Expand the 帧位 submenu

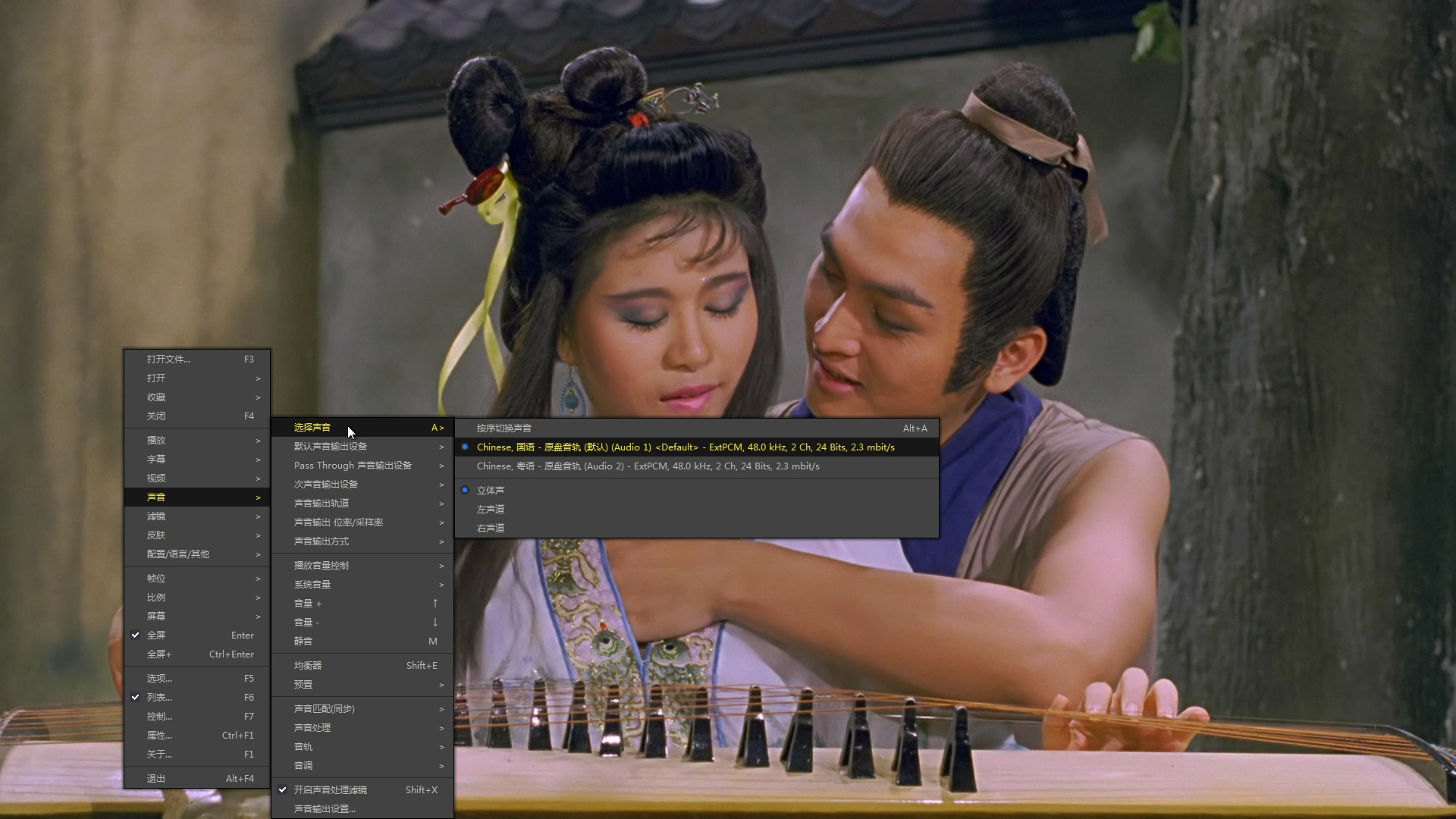point(197,579)
